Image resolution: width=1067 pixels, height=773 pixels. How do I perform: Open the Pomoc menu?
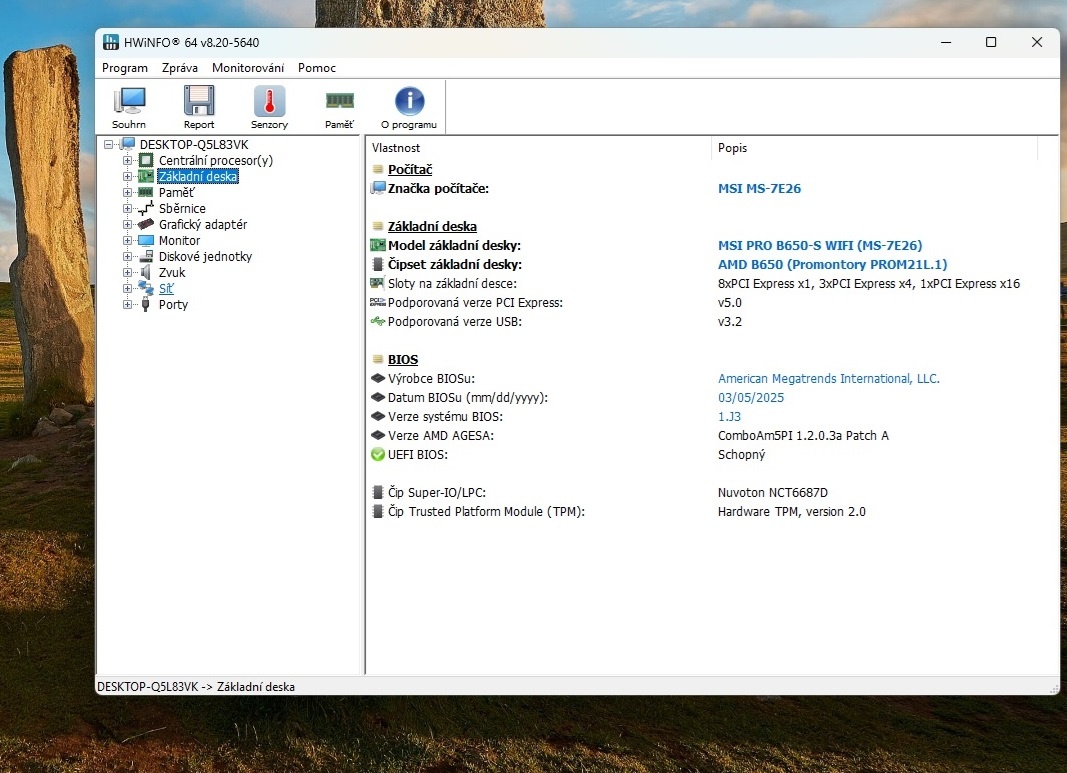click(316, 68)
